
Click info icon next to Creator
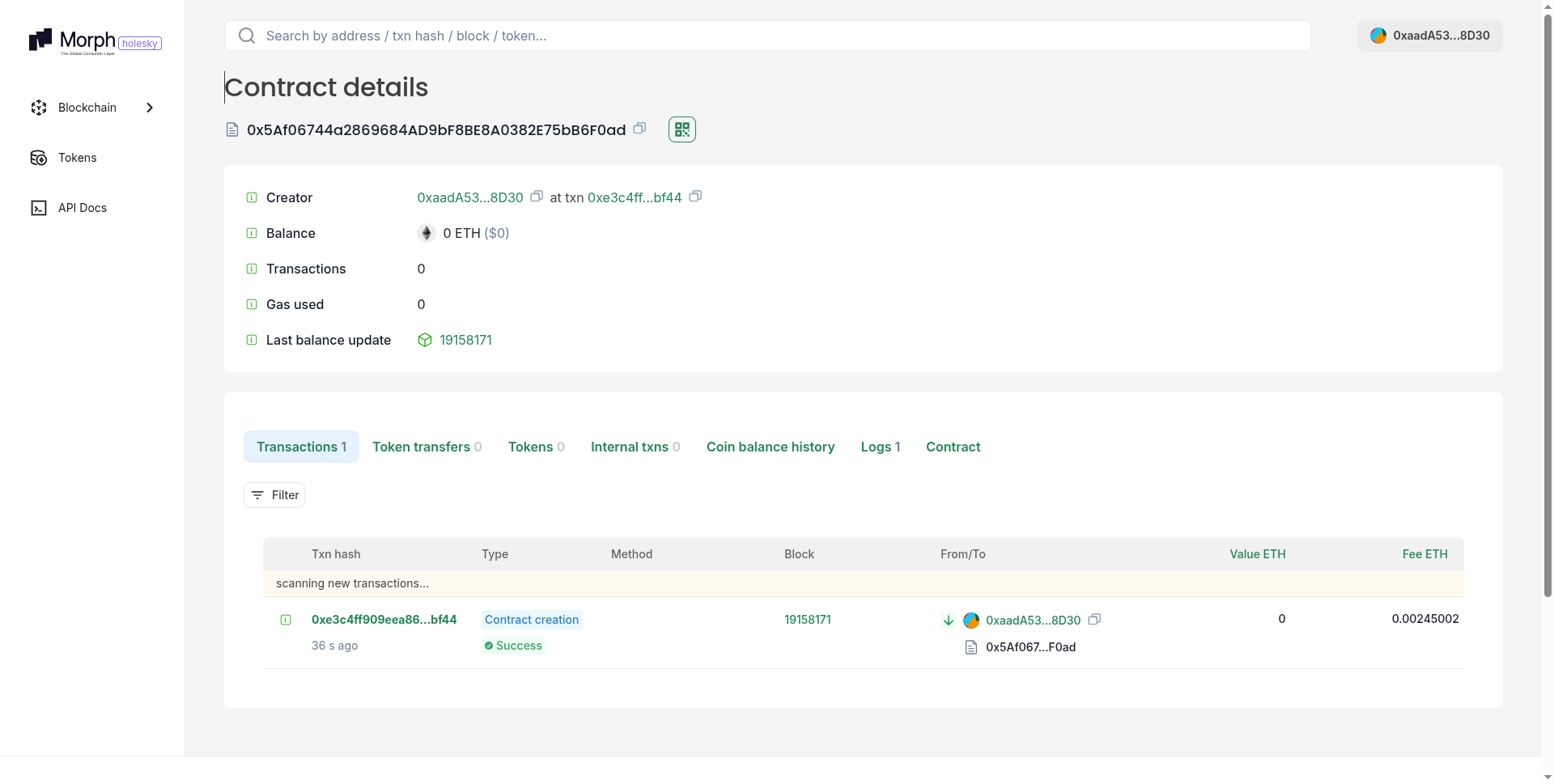252,197
